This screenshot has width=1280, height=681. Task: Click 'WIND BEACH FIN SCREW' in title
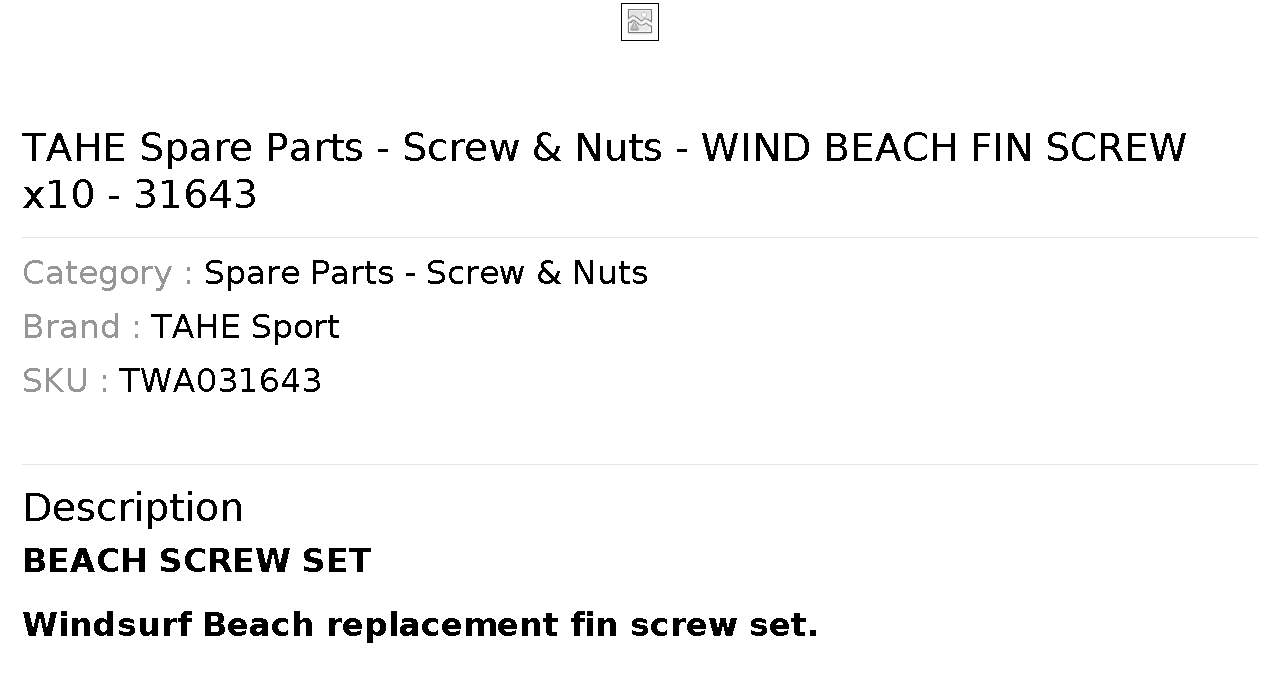tap(943, 148)
